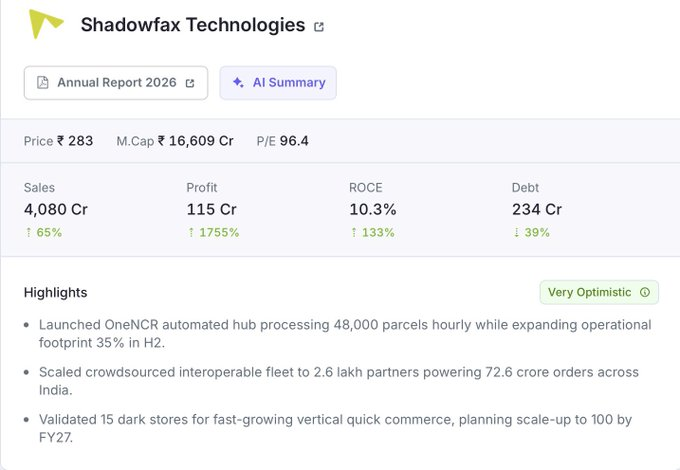This screenshot has height=470, width=680.
Task: Click the Debt label
Action: 525,187
